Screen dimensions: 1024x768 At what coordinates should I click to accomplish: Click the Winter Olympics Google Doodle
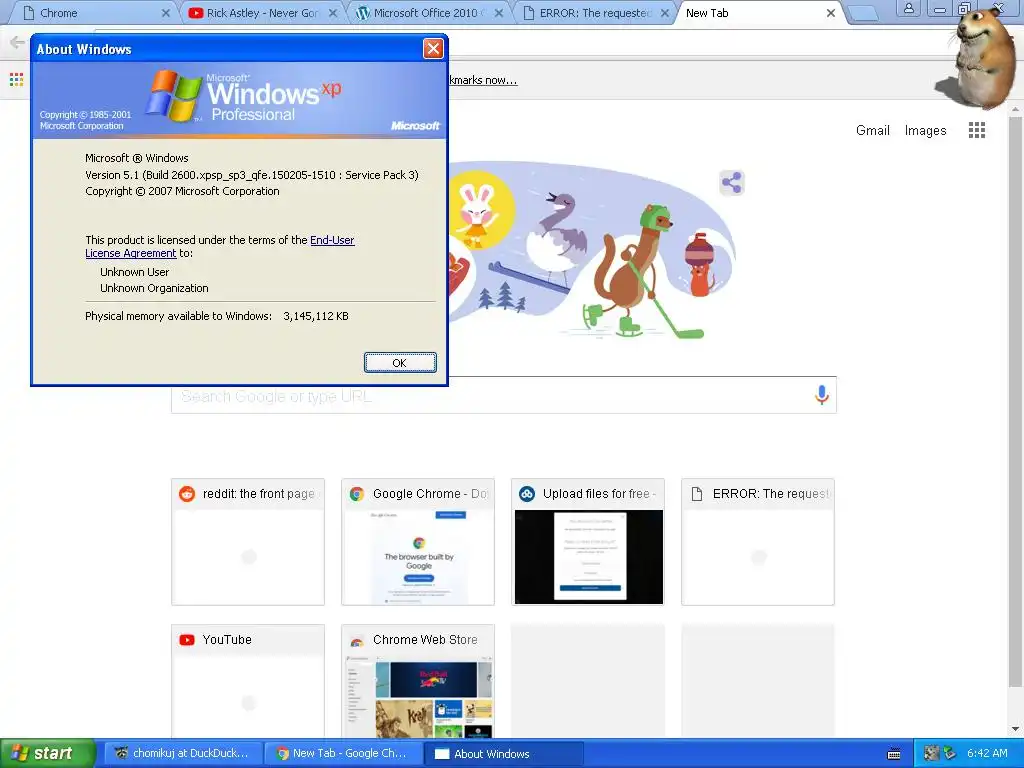pyautogui.click(x=593, y=250)
